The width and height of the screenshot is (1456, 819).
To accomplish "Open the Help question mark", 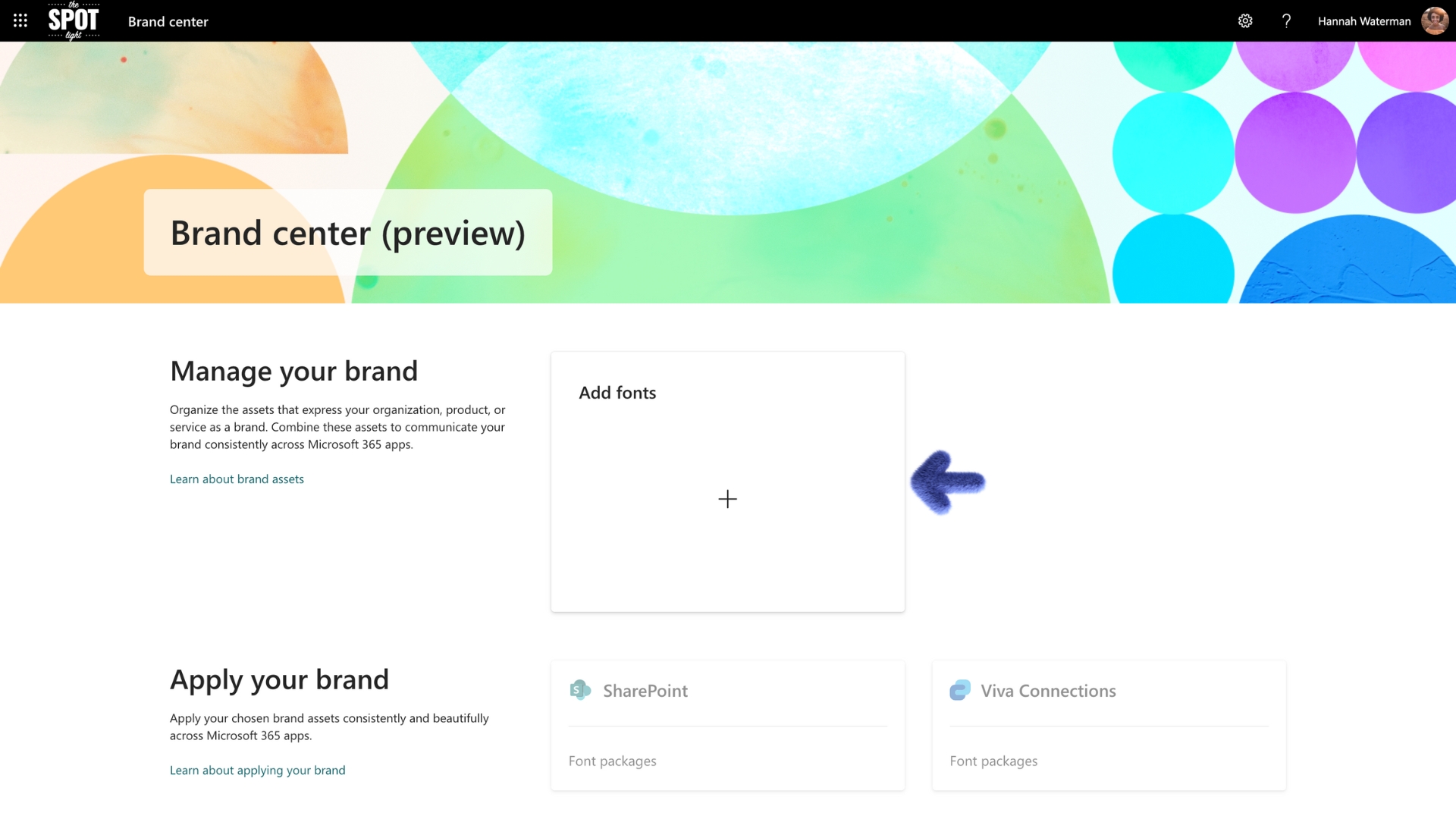I will coord(1286,20).
